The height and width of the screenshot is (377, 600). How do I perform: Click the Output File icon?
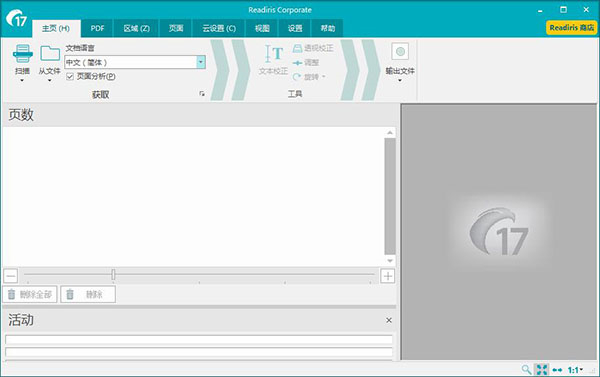click(x=400, y=52)
